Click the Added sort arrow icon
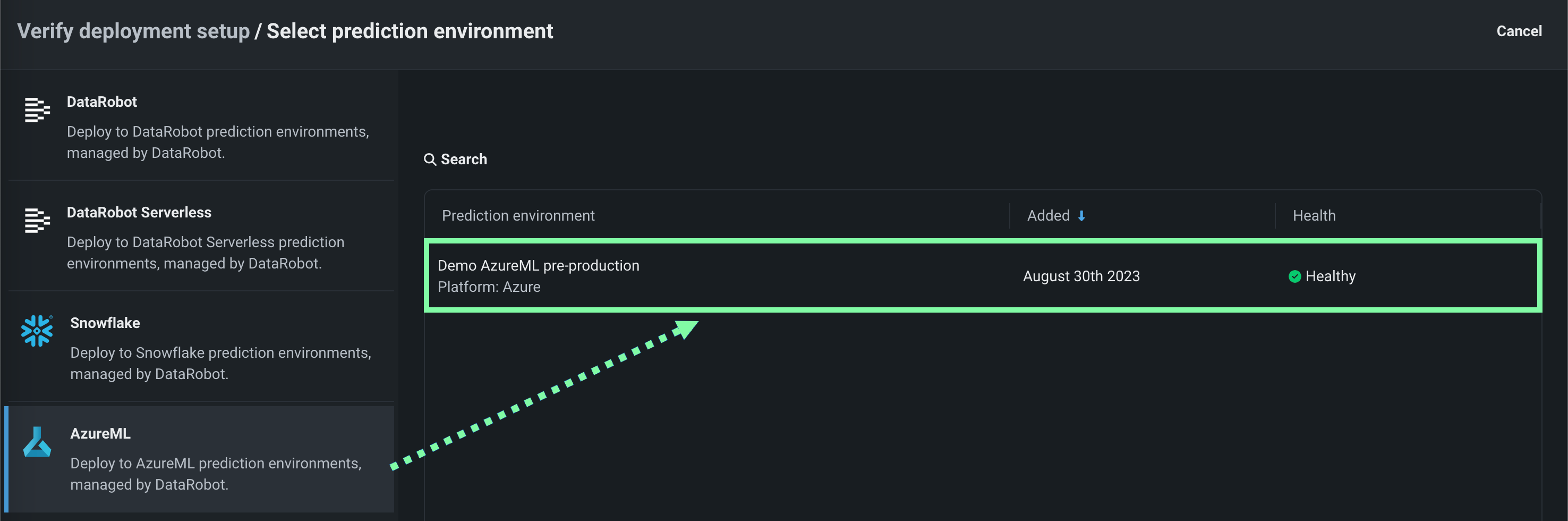This screenshot has height=521, width=1568. click(1081, 216)
